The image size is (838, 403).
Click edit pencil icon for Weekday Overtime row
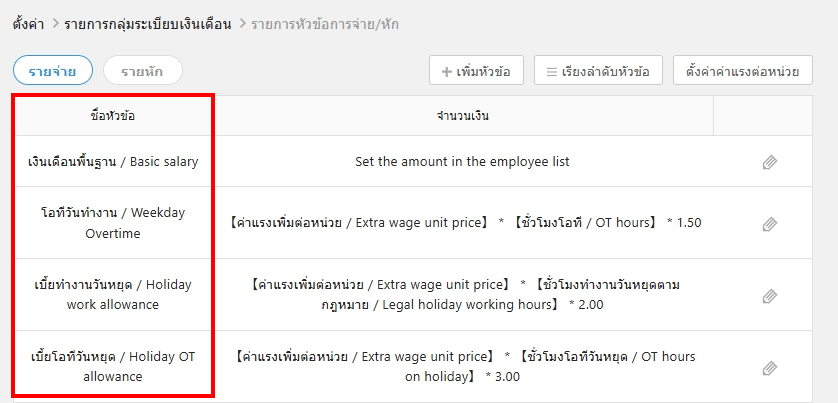tap(769, 224)
